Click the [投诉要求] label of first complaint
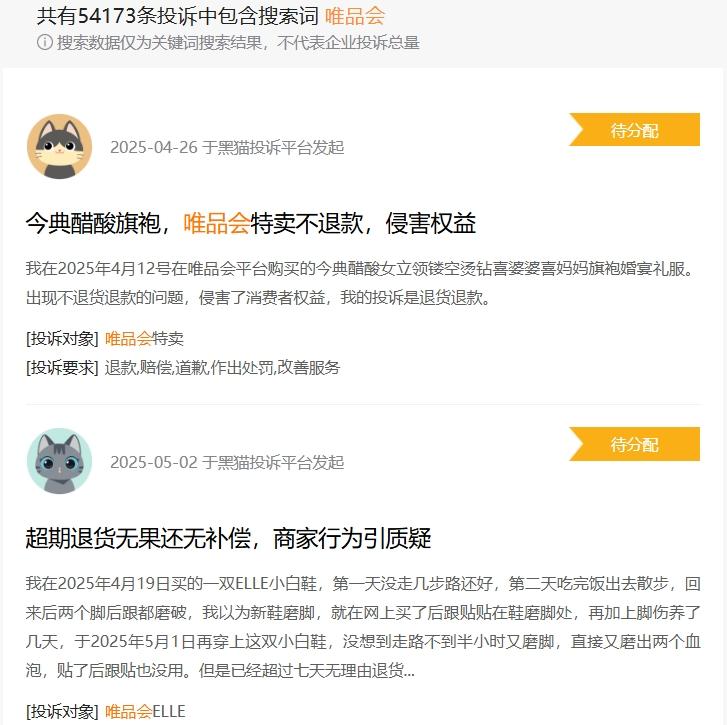Image resolution: width=727 pixels, height=725 pixels. click(62, 368)
